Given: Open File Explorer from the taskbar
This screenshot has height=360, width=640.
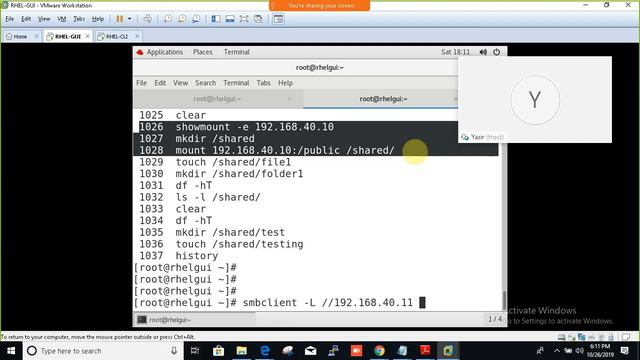Looking at the screenshot, I should [x=242, y=351].
